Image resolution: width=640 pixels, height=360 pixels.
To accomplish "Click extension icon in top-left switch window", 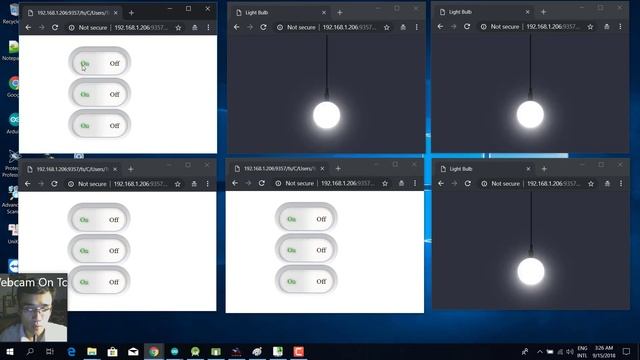I will [x=195, y=28].
